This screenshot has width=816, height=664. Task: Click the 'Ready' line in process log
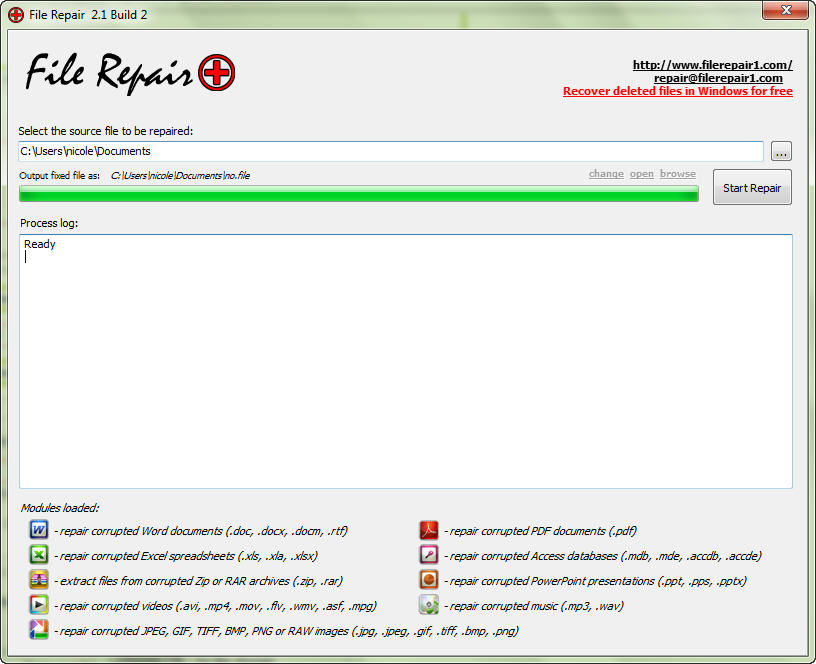click(40, 244)
